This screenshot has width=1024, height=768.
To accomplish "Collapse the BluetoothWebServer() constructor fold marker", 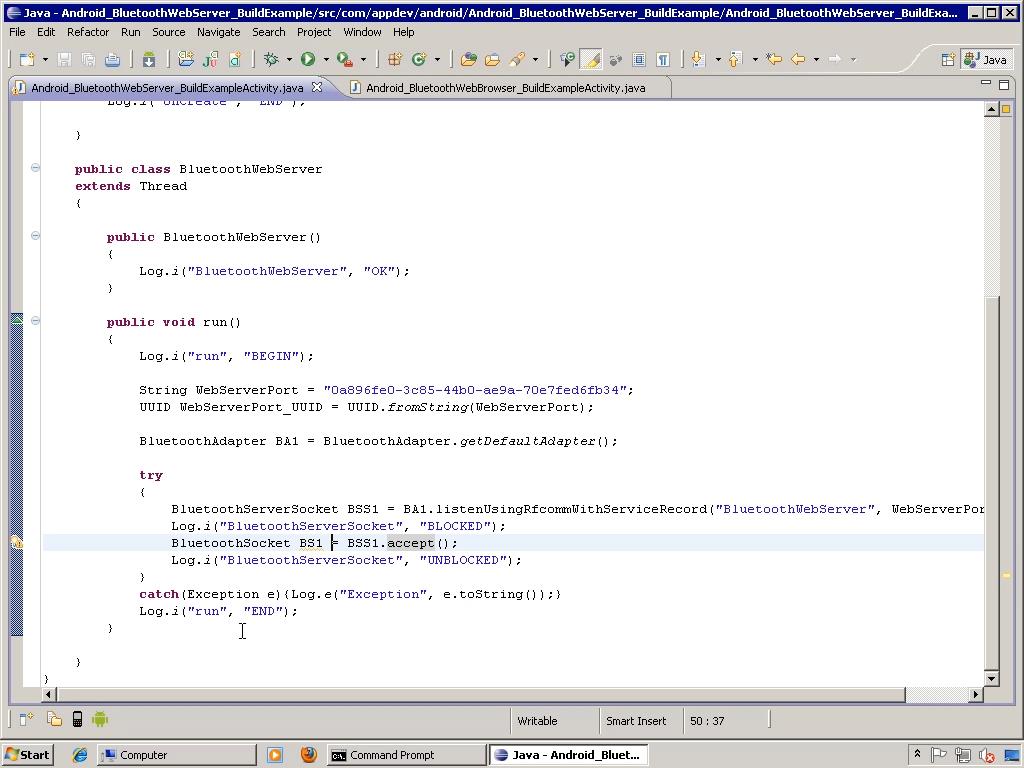I will (35, 236).
